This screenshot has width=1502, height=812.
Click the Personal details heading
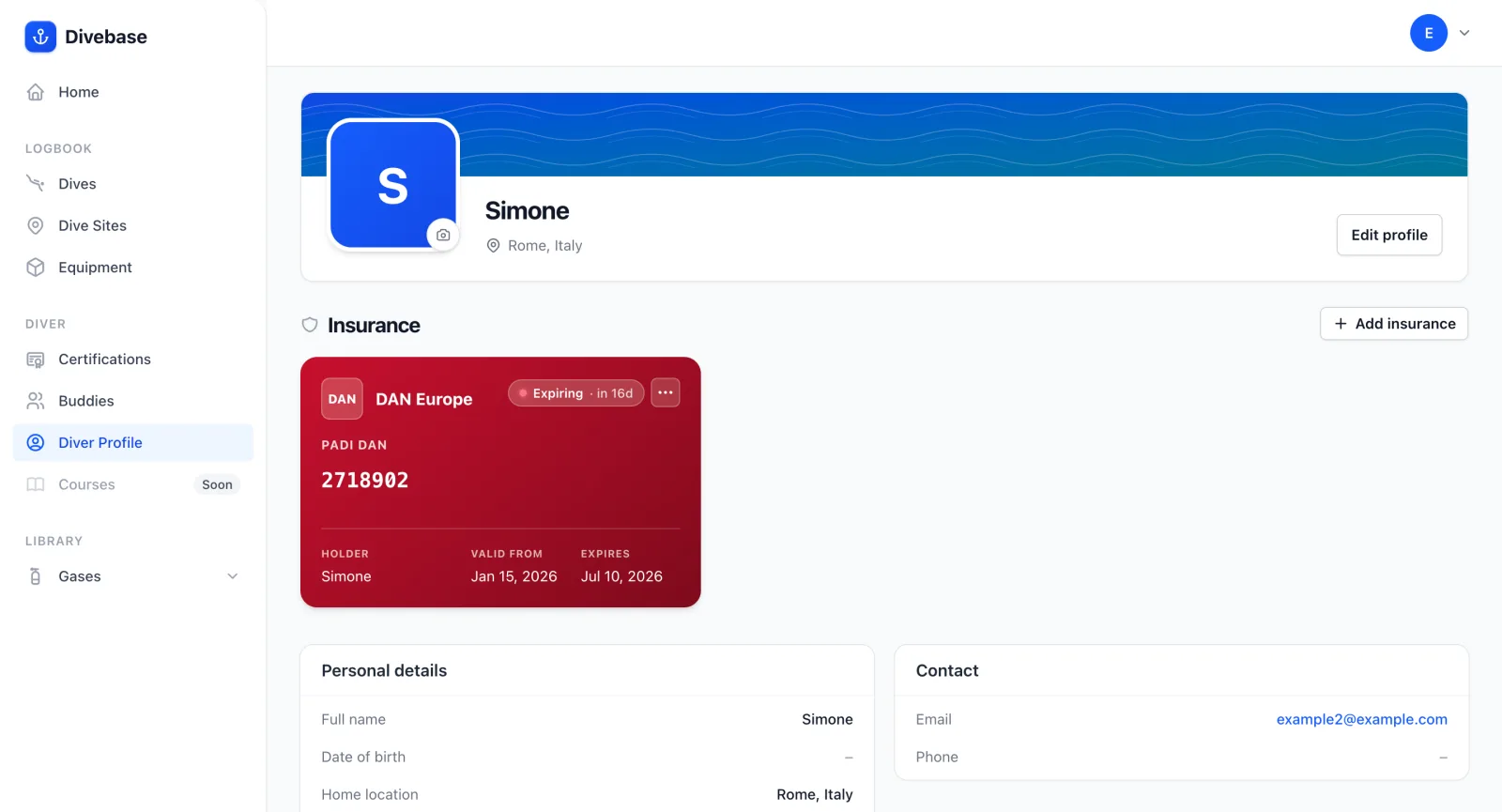point(384,670)
